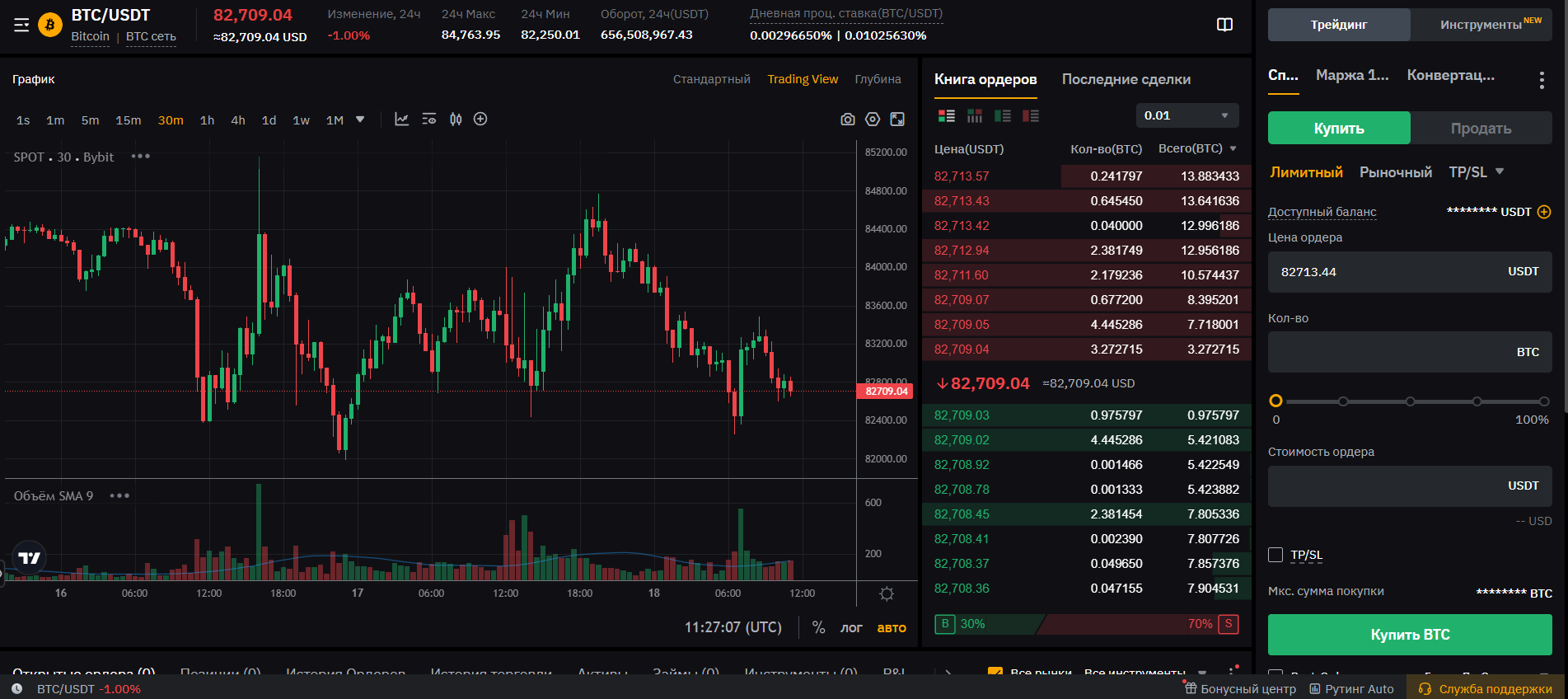The width and height of the screenshot is (1568, 699).
Task: Switch to Маржа tab
Action: tap(1352, 75)
